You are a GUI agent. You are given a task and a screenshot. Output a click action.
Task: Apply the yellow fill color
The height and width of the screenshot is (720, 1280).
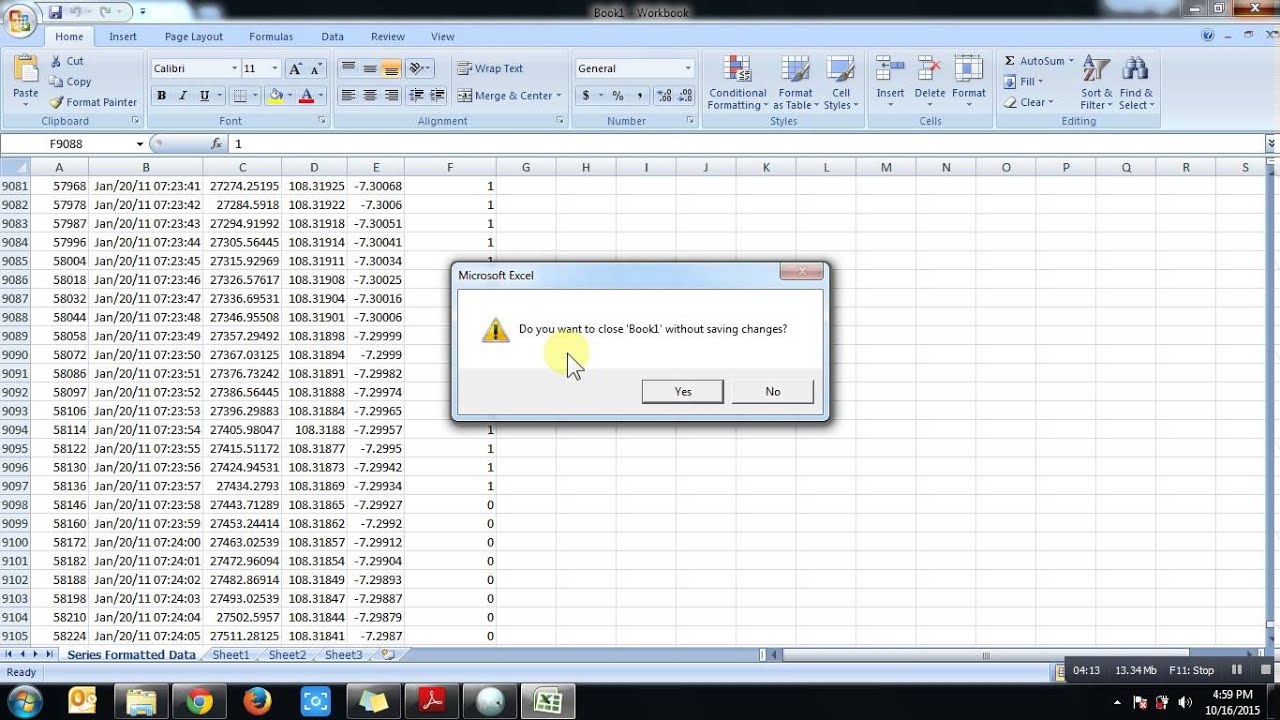[x=275, y=96]
